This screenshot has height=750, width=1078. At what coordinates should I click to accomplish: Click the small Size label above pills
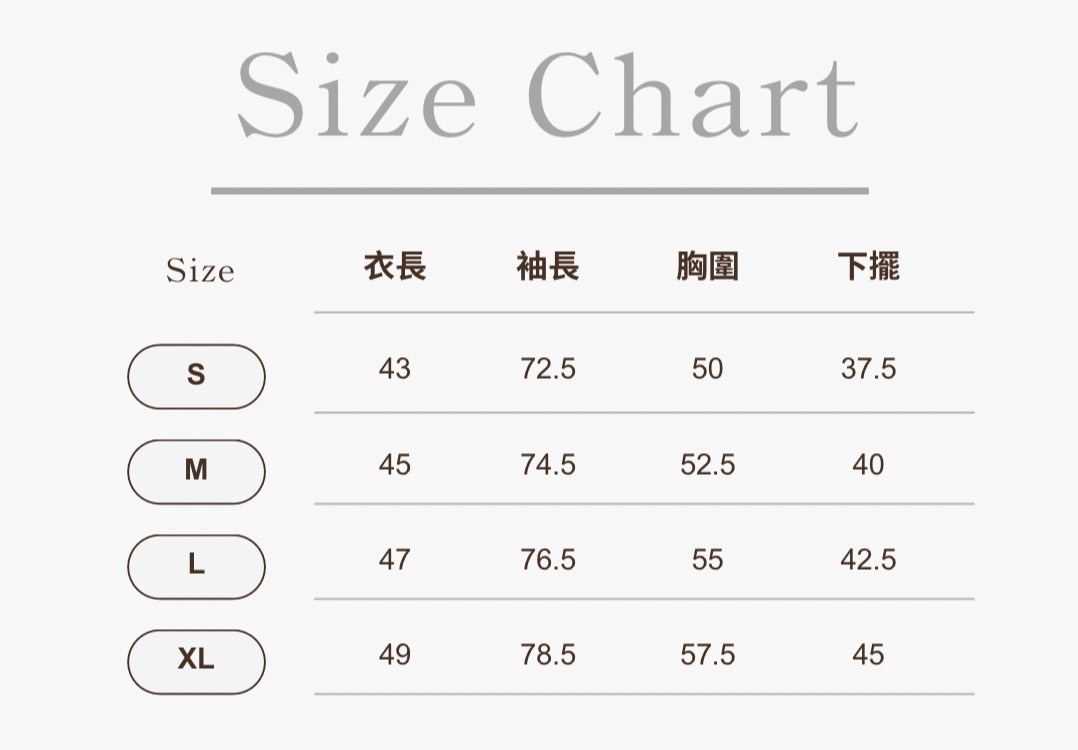tap(200, 271)
